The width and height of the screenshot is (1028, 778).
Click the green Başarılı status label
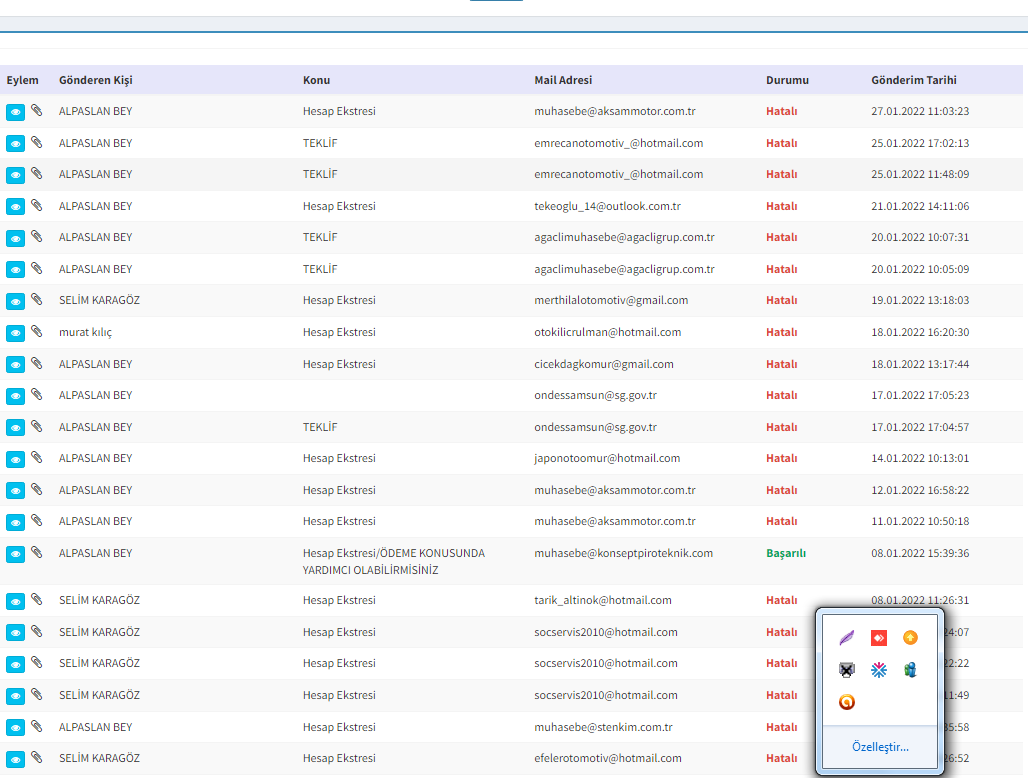point(786,553)
